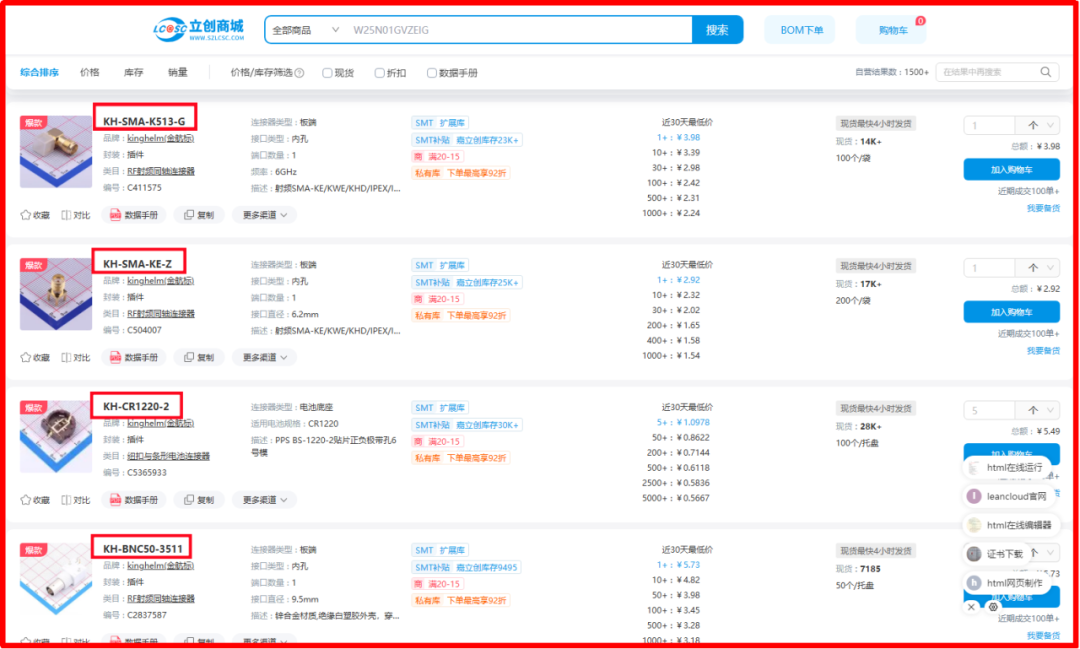Click the 1+: ¥3.98 price tier
The height and width of the screenshot is (649, 1080).
(x=678, y=138)
